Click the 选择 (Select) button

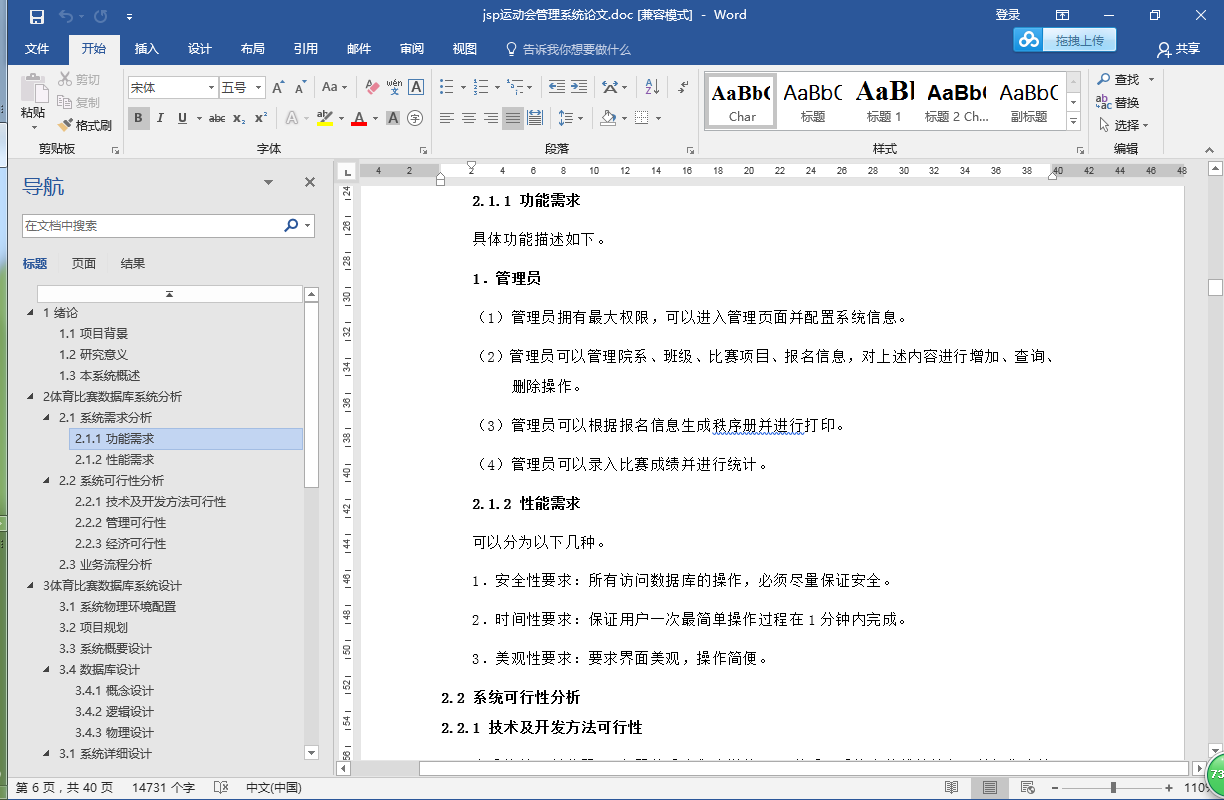click(x=1123, y=125)
